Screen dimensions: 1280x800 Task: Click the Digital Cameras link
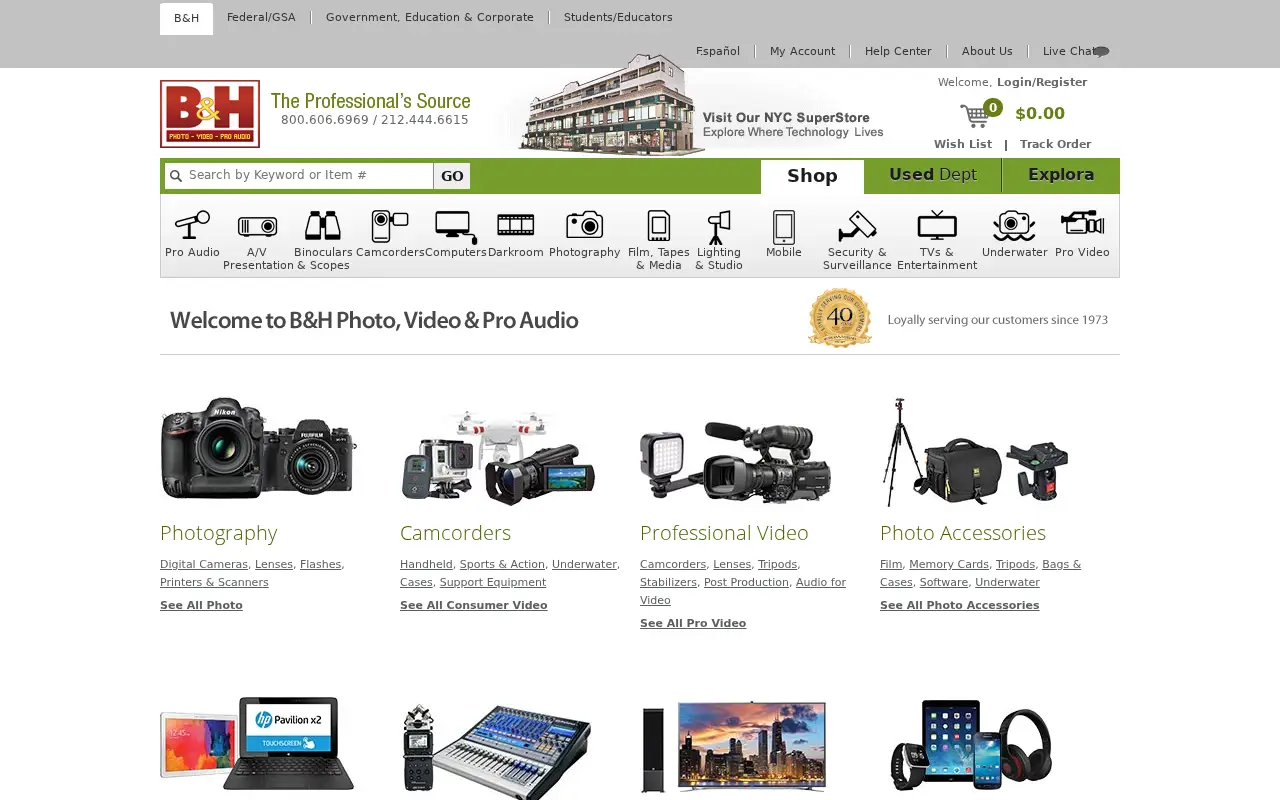(204, 564)
